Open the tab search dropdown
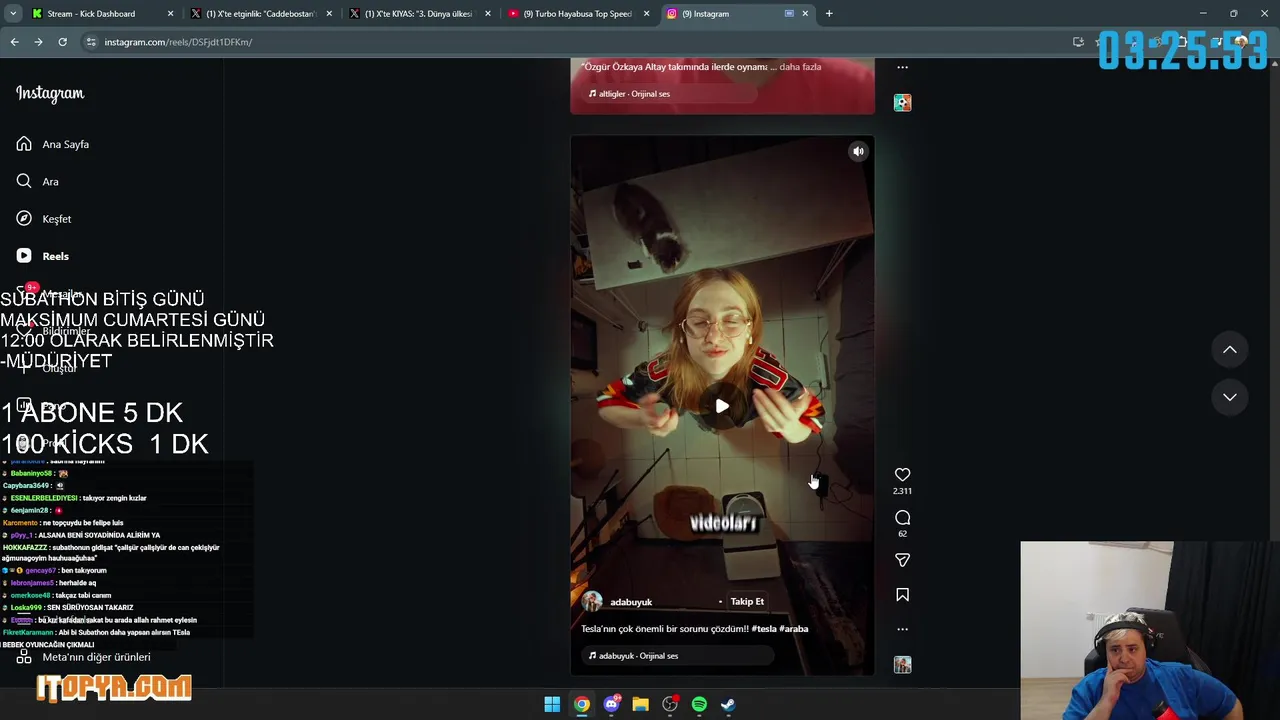This screenshot has height=720, width=1280. point(13,14)
